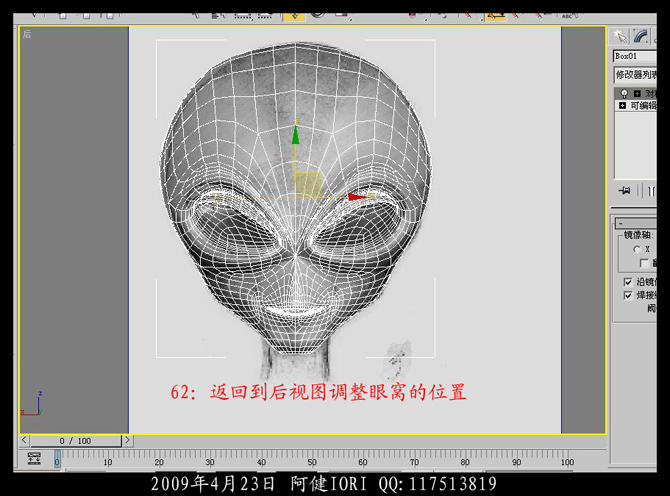Click the yellow XY plane gizmo square

(308, 185)
